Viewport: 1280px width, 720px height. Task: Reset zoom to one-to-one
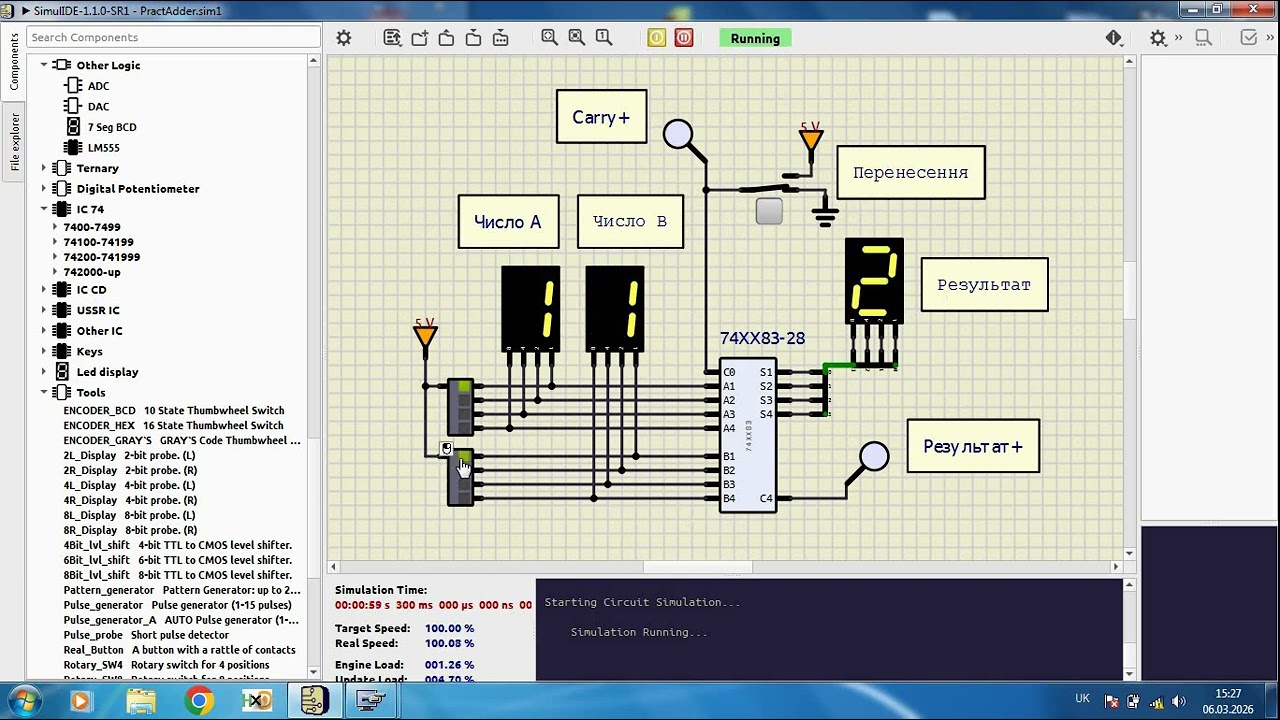pos(604,38)
